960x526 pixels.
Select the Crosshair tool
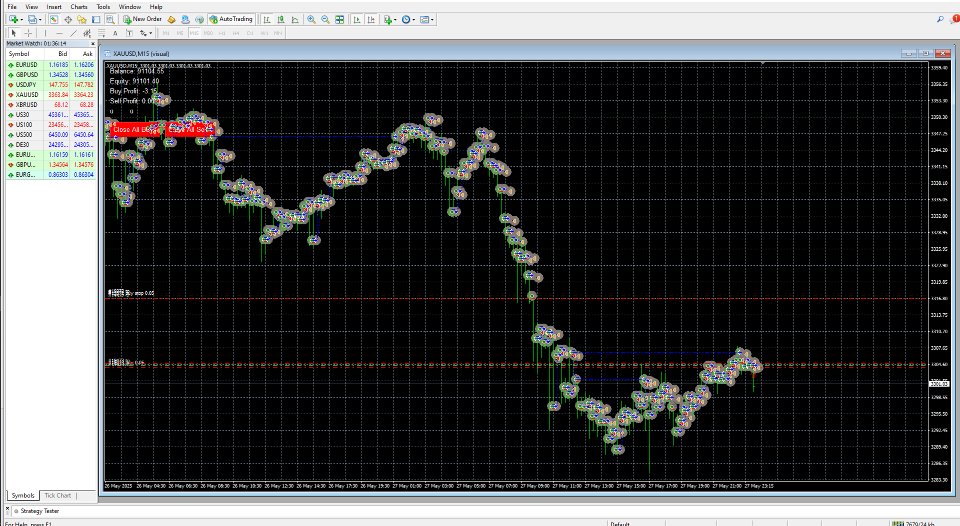[x=28, y=33]
